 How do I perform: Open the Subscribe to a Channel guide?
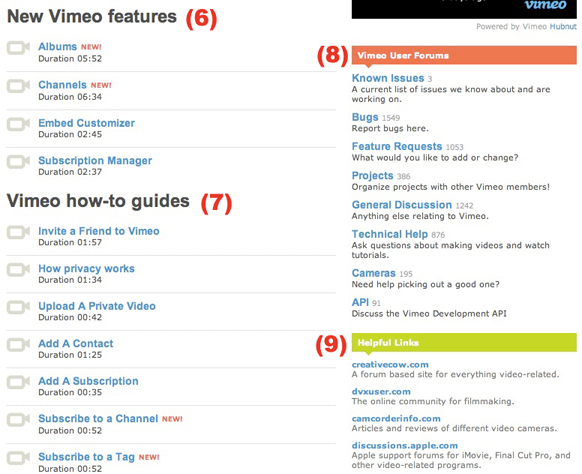click(98, 418)
